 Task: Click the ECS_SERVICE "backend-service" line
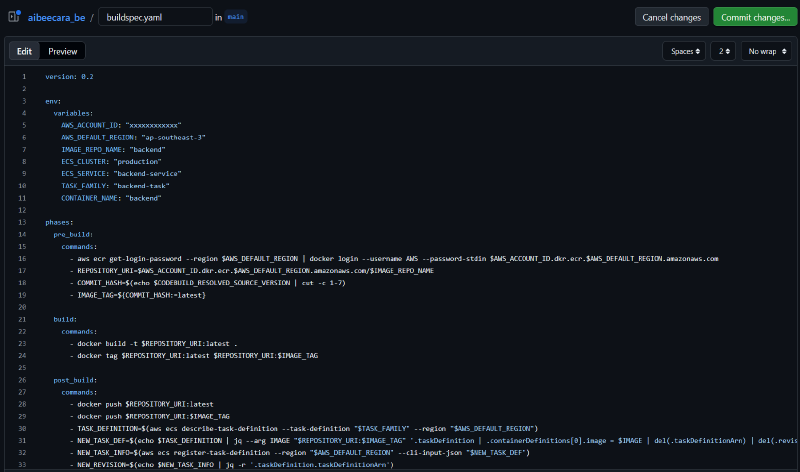pyautogui.click(x=121, y=173)
